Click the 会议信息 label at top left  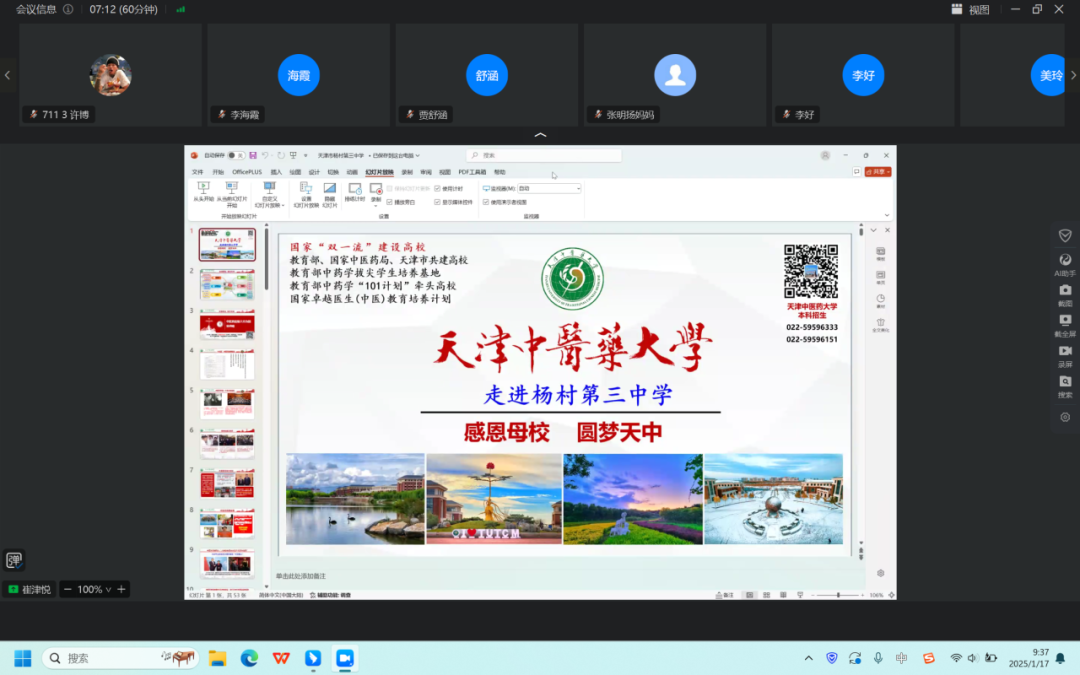click(x=36, y=10)
